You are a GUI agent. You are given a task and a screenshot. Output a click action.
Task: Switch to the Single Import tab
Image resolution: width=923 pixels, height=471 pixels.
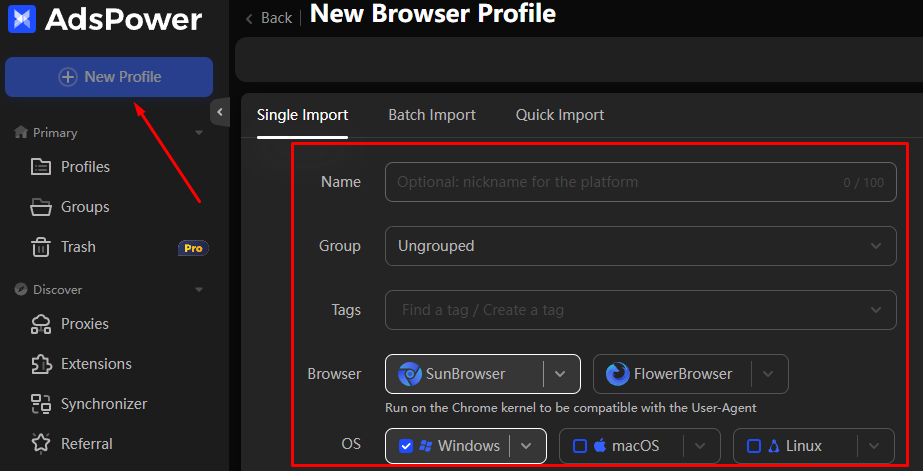click(x=302, y=115)
